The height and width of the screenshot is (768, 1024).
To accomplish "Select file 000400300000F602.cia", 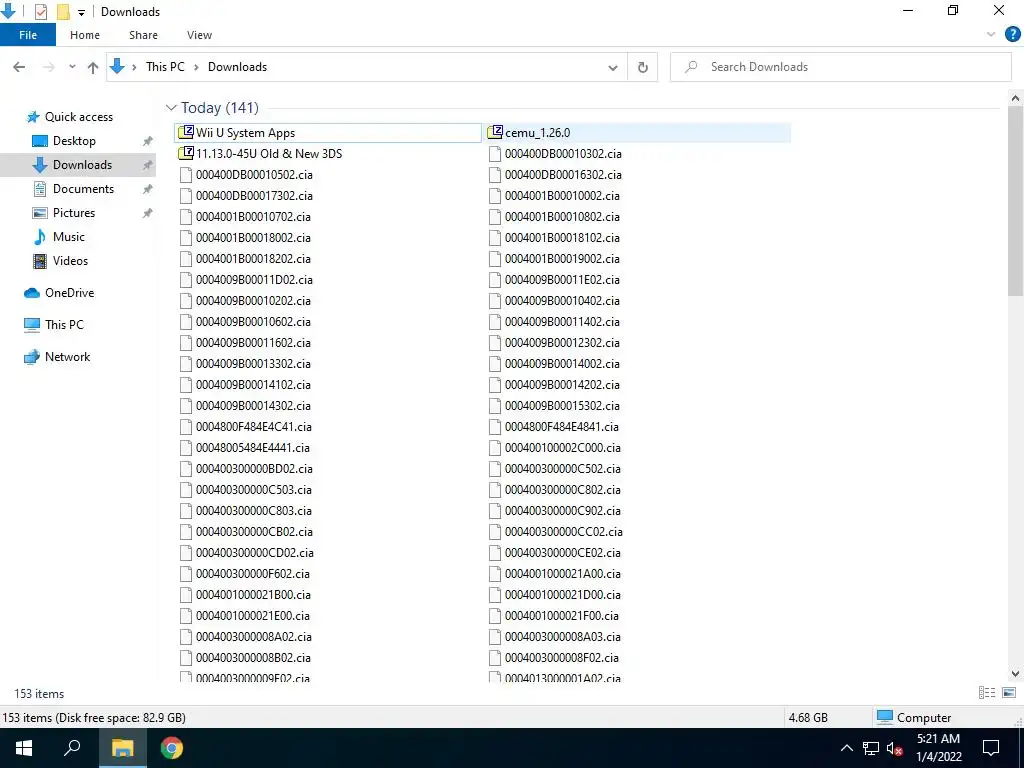I will click(x=245, y=573).
